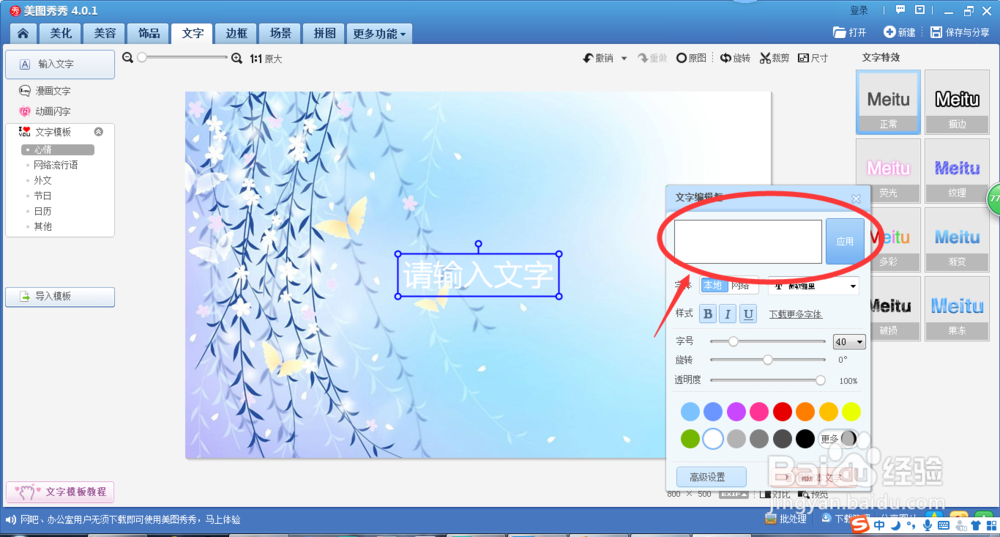Click the text entry box in dialog
The image size is (1000, 537).
coord(748,242)
